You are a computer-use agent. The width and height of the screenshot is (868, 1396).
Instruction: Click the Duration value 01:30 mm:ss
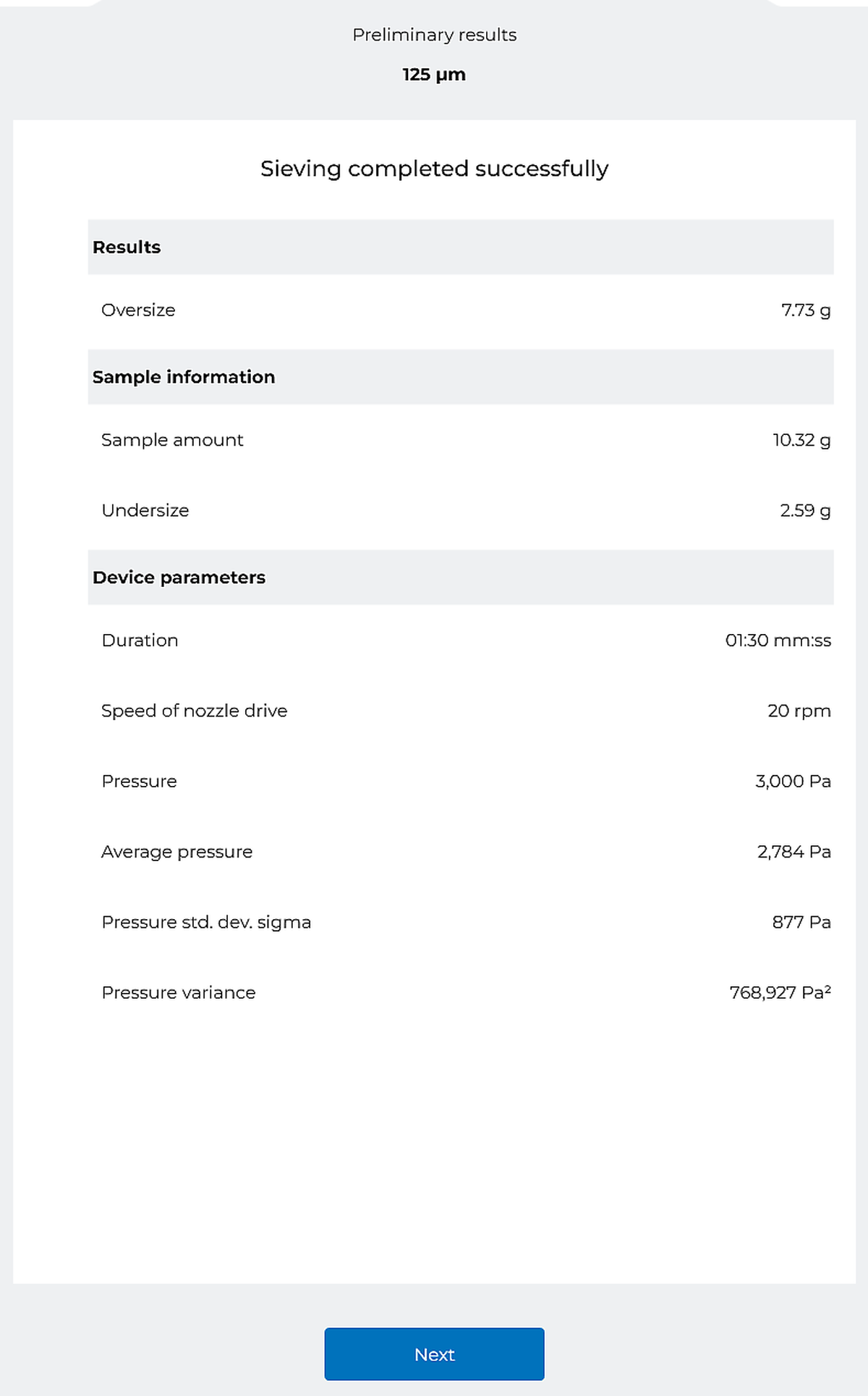click(x=778, y=640)
